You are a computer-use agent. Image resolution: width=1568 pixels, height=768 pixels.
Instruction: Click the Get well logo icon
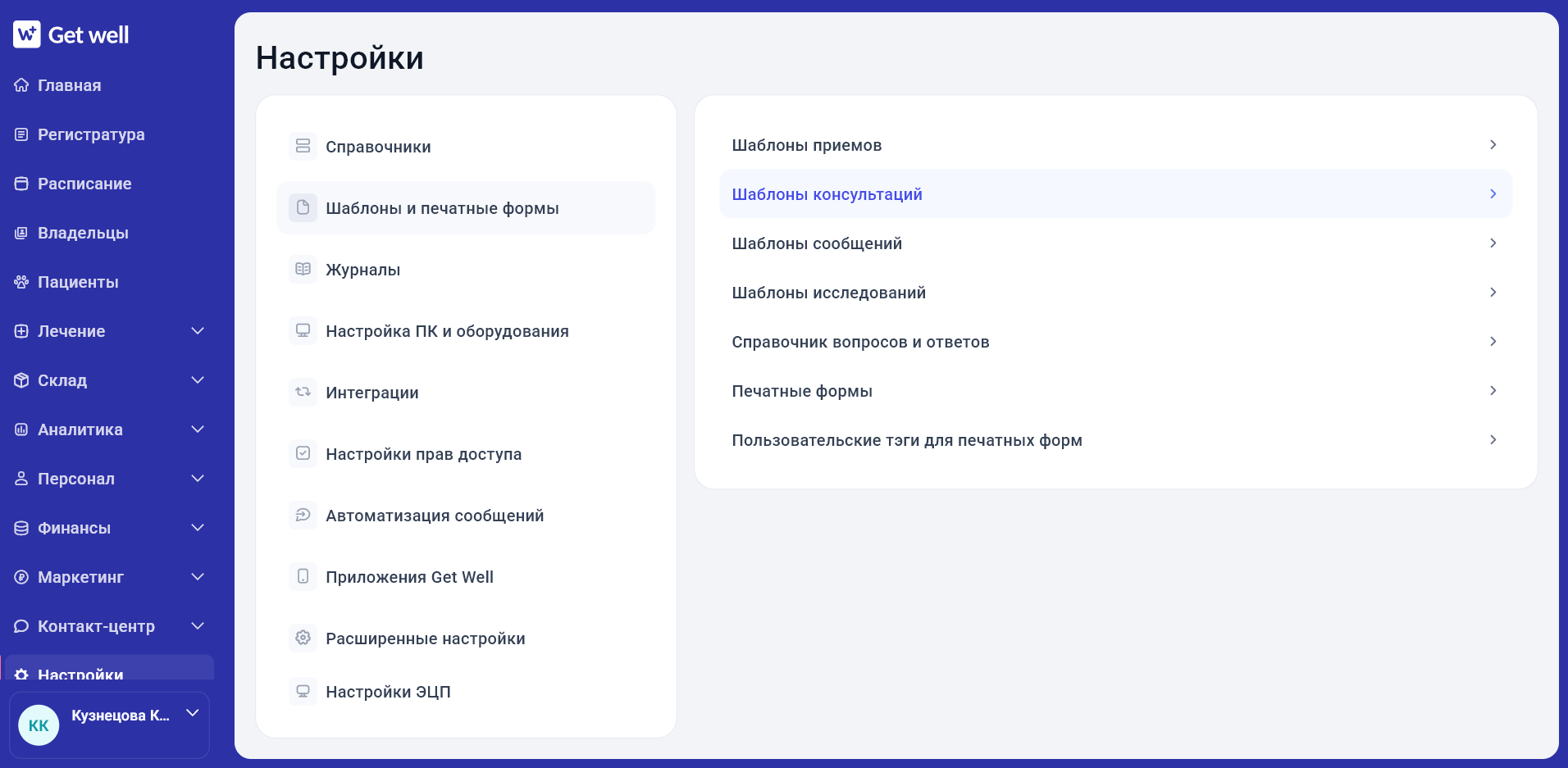[x=26, y=34]
